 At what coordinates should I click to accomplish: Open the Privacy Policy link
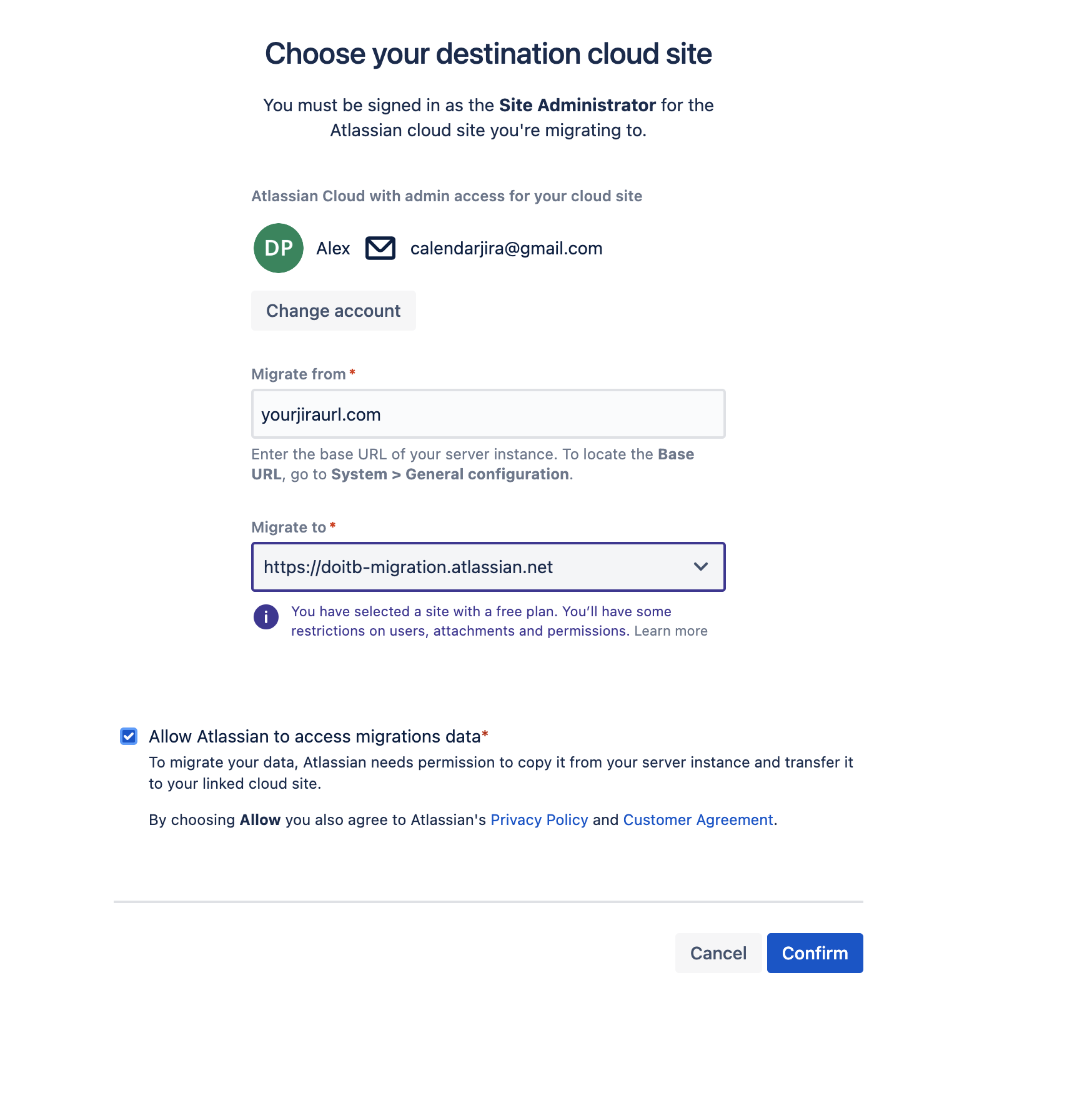pos(539,820)
